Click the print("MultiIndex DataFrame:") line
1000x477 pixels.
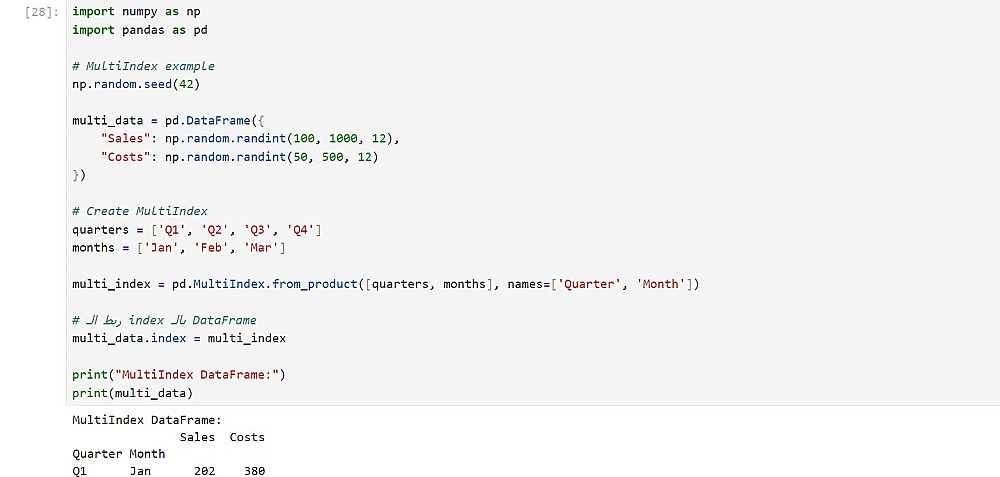tap(178, 375)
